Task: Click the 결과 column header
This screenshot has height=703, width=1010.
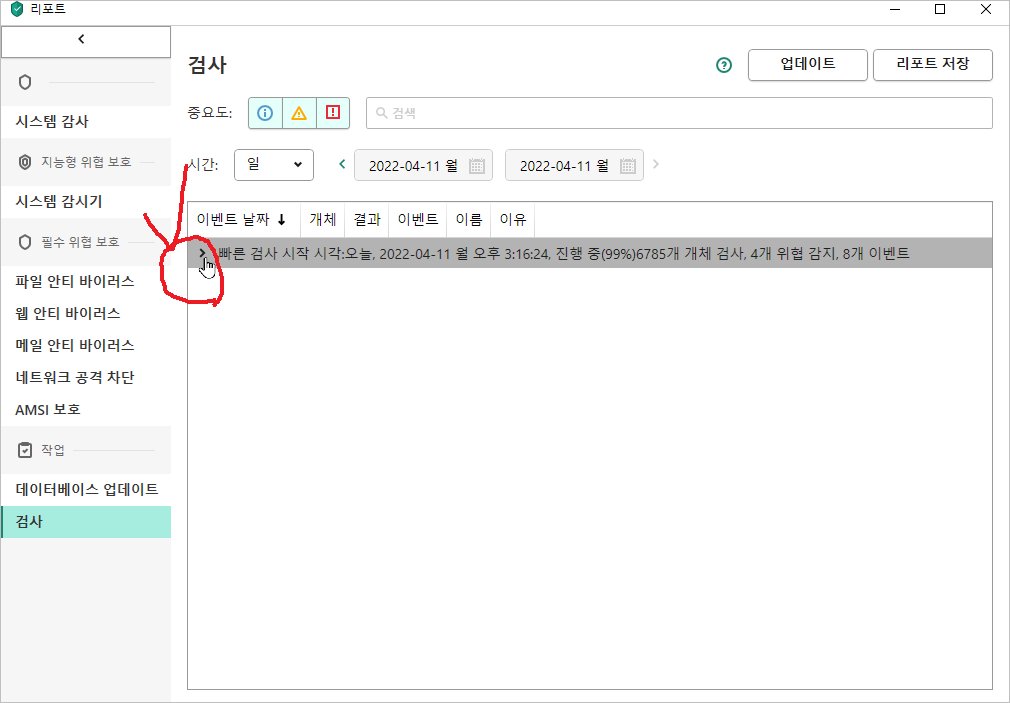Action: pyautogui.click(x=366, y=220)
